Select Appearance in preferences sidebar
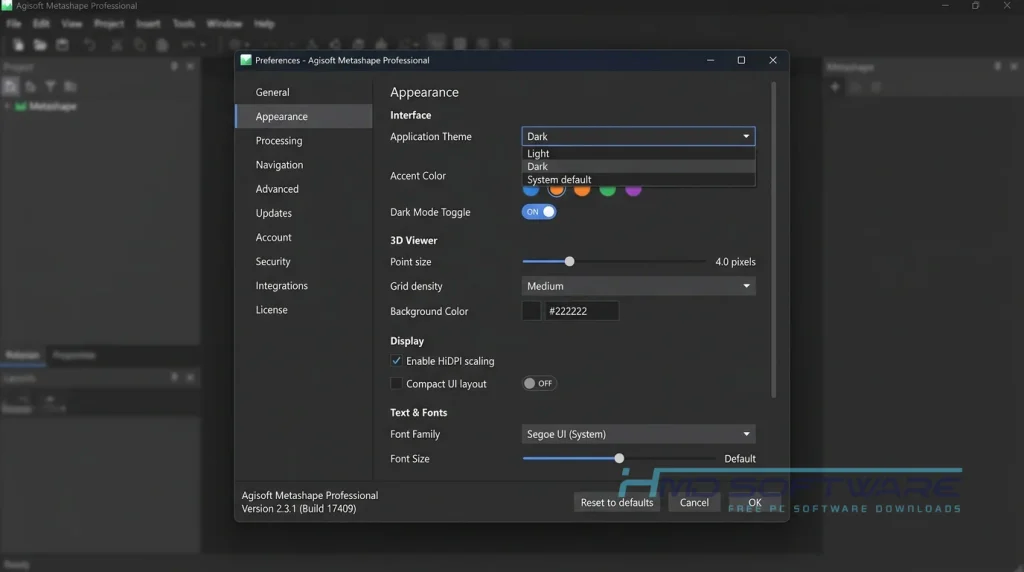 pyautogui.click(x=304, y=116)
